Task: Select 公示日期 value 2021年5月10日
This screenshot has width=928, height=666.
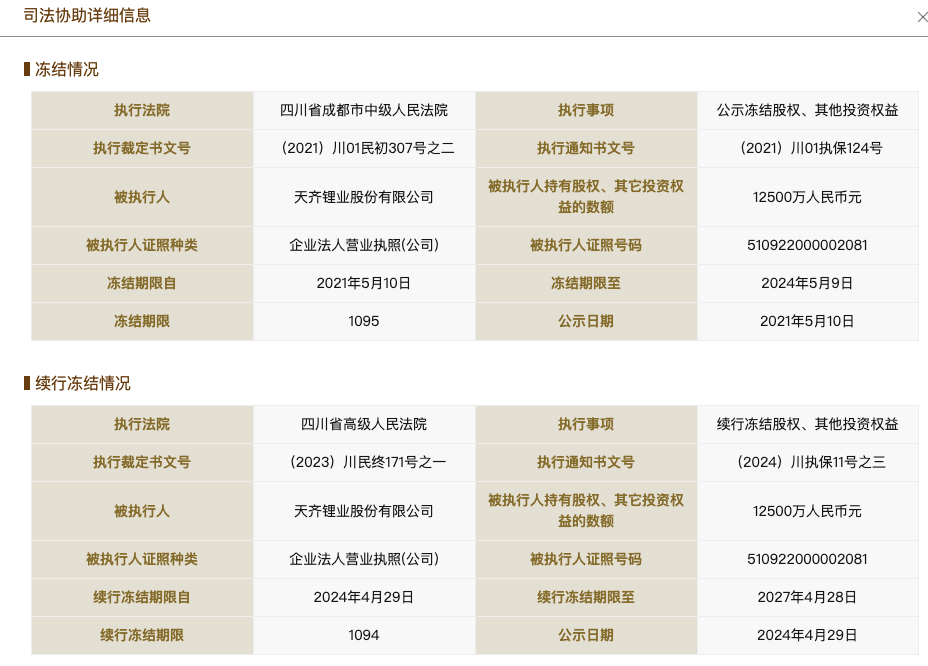Action: tap(807, 321)
